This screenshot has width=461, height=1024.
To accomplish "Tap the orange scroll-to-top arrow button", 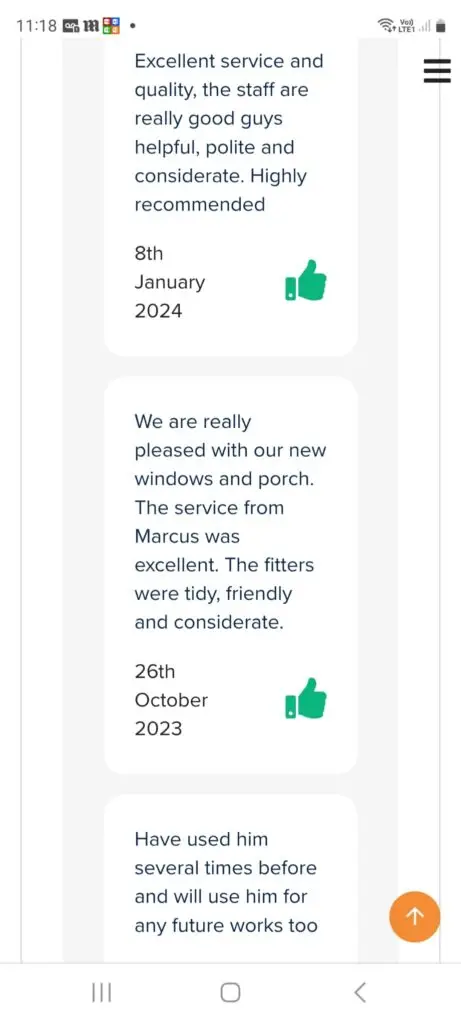I will click(x=415, y=916).
